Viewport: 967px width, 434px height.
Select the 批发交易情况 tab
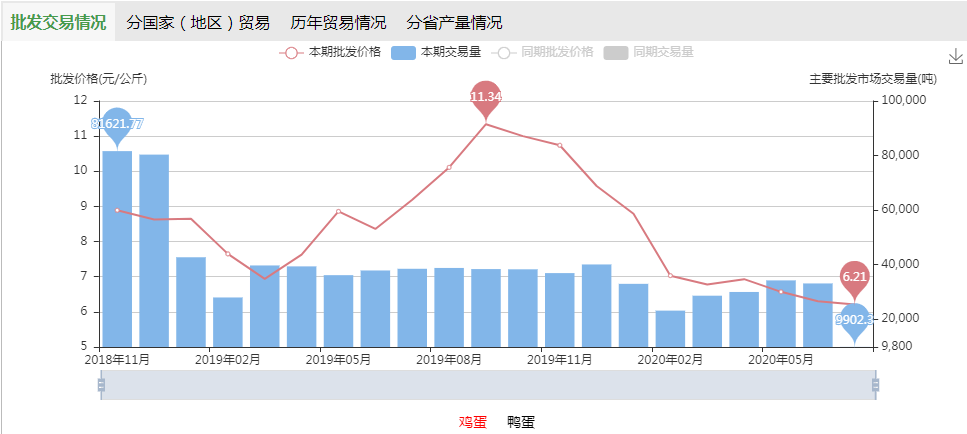[x=58, y=22]
